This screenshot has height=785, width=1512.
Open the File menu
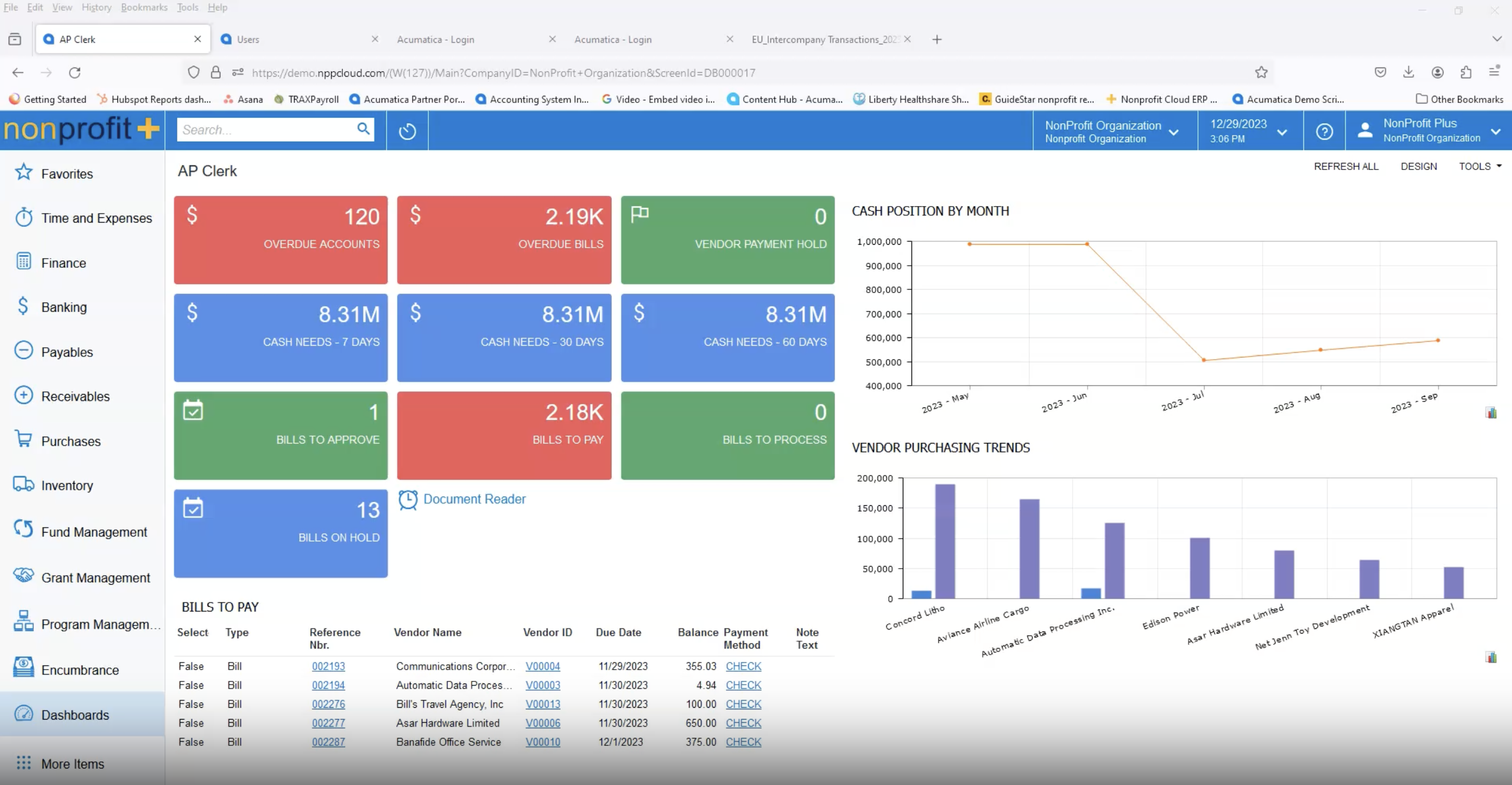point(11,7)
